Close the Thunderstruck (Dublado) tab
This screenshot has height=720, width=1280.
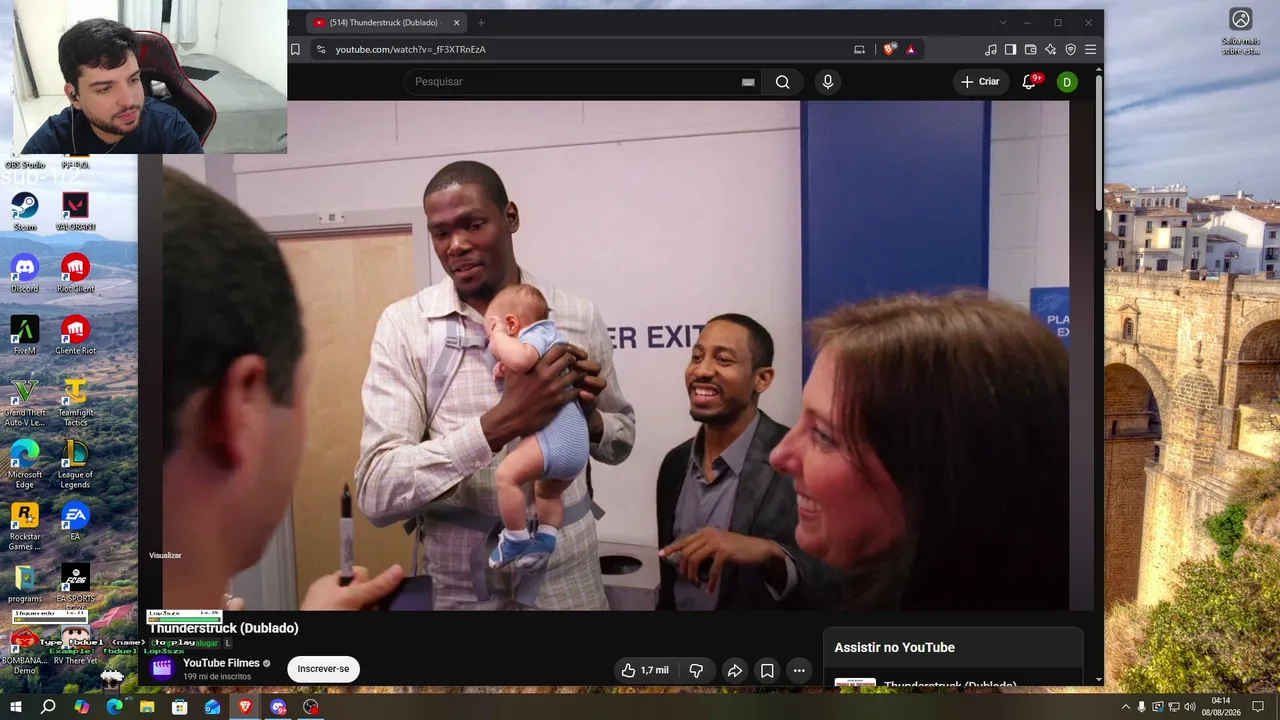point(457,22)
